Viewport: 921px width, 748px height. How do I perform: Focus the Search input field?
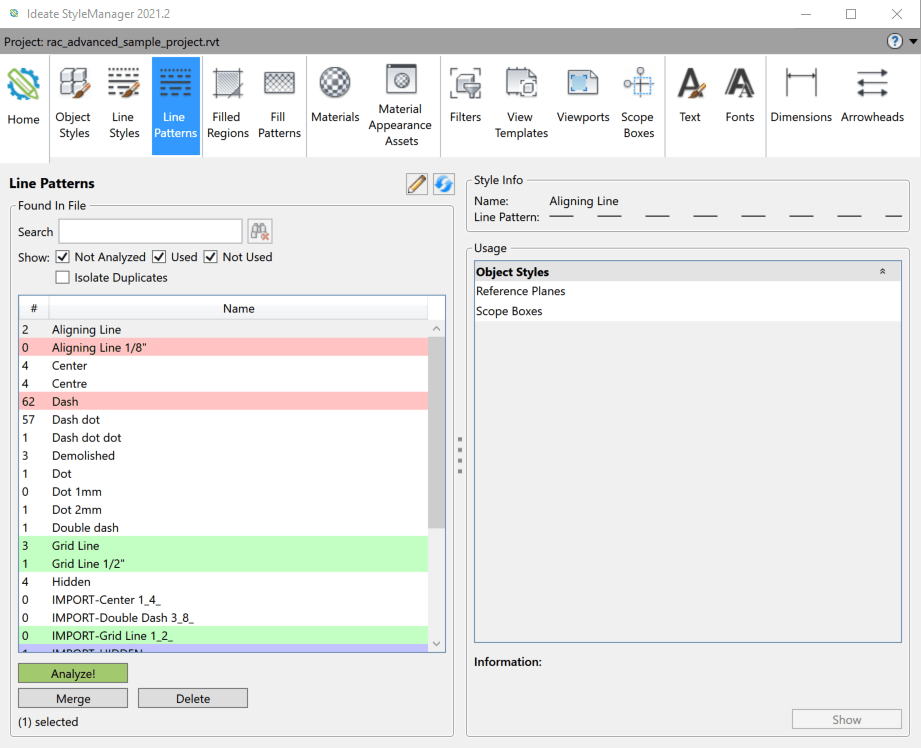pyautogui.click(x=150, y=232)
